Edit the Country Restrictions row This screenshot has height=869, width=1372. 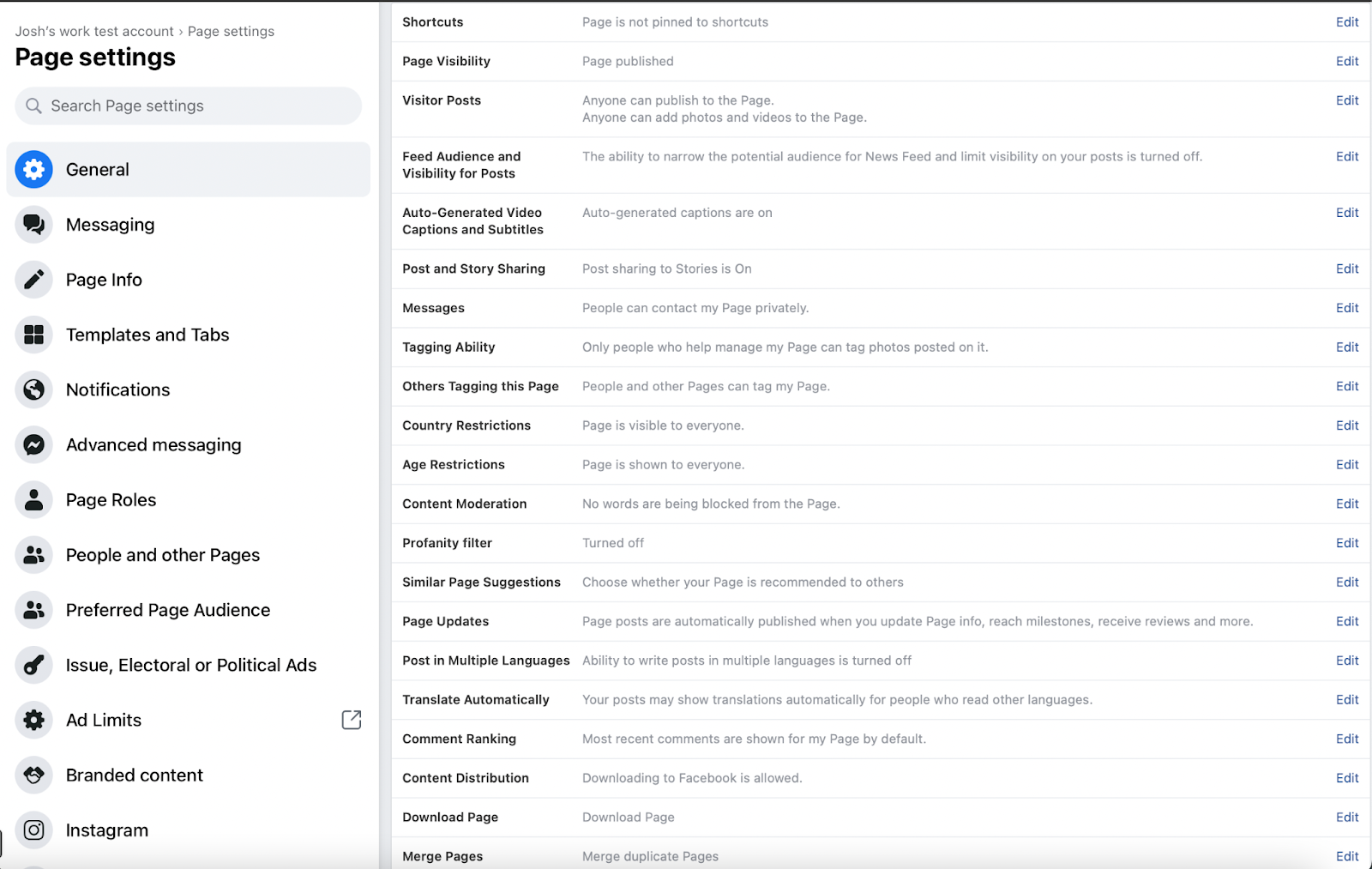point(1346,425)
